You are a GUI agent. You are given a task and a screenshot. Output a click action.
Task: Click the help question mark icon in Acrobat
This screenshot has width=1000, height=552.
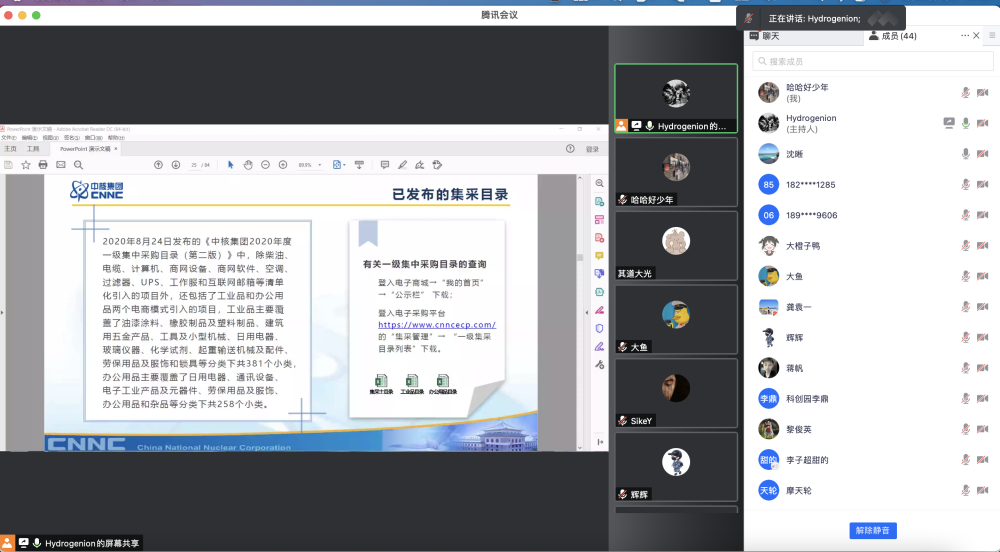pyautogui.click(x=570, y=149)
